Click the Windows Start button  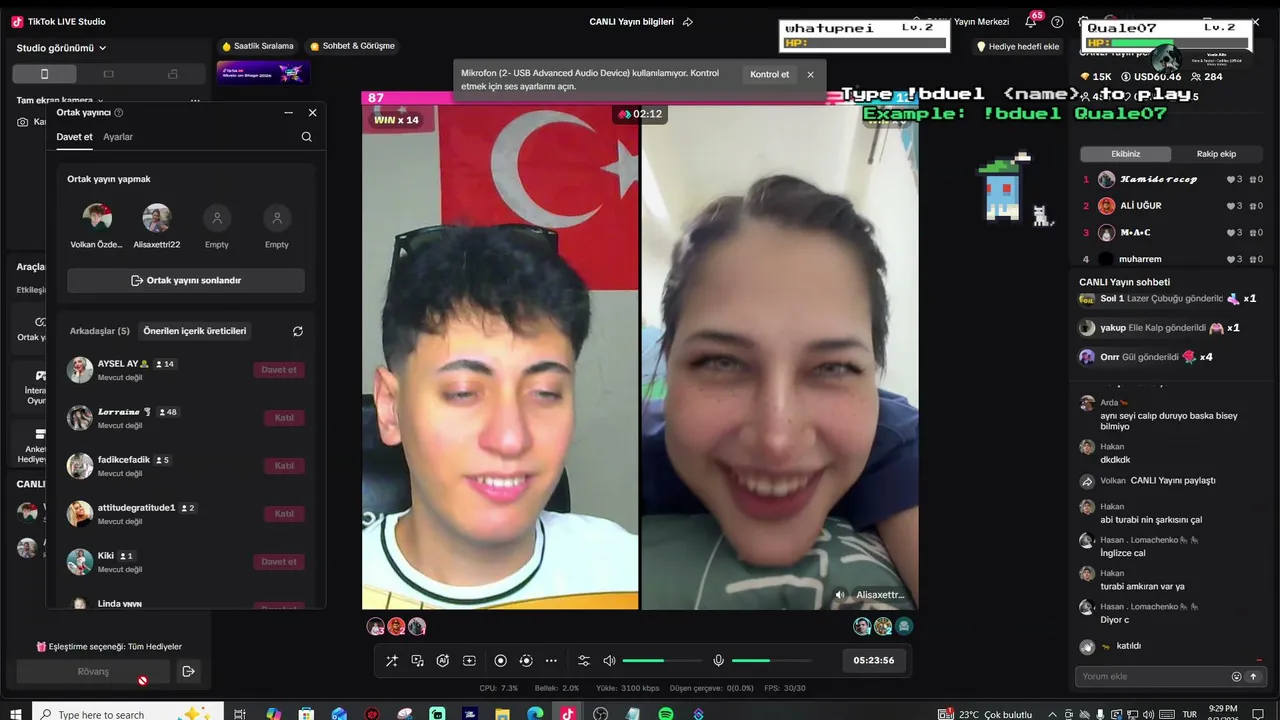click(16, 712)
